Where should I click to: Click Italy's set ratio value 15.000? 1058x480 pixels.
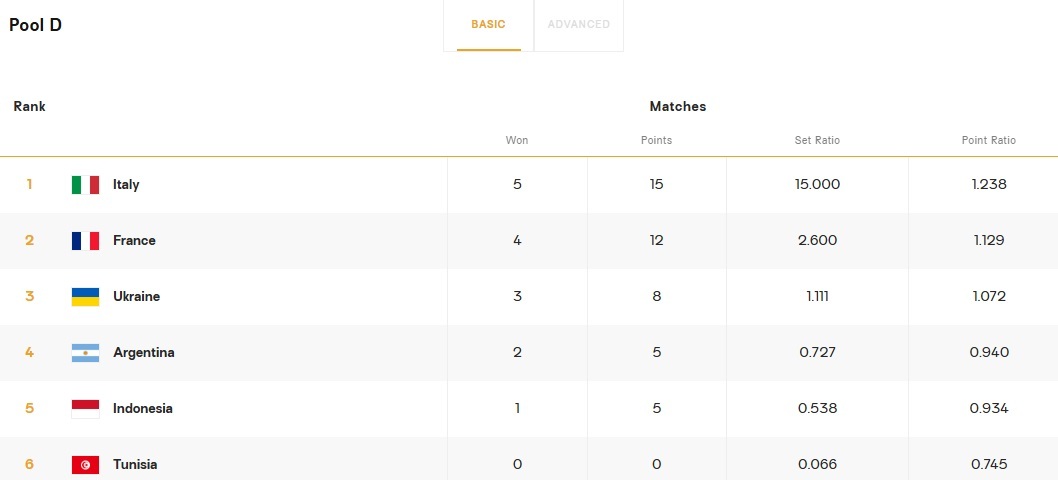tap(817, 185)
